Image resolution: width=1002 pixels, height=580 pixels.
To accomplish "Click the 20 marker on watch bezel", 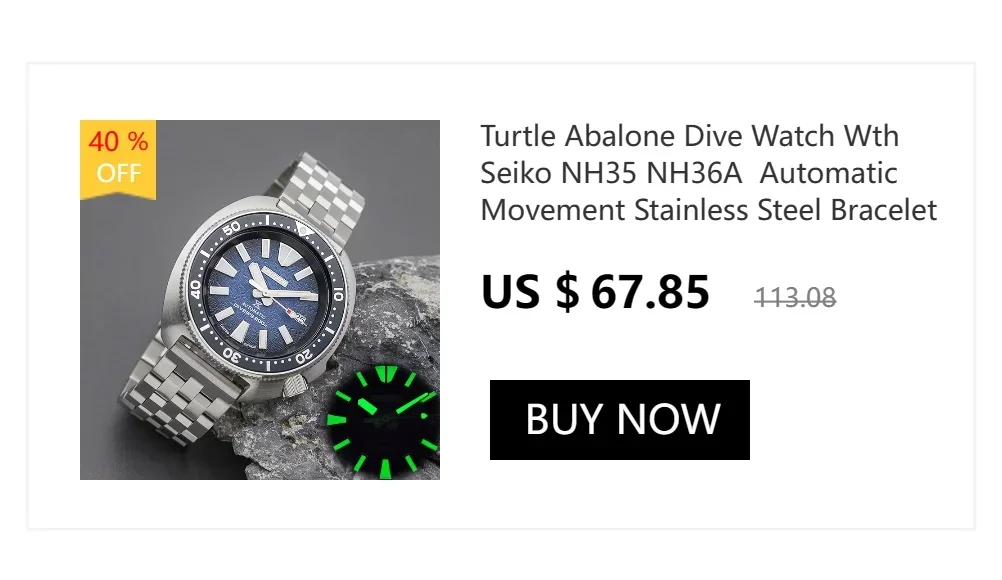I will pyautogui.click(x=304, y=358).
